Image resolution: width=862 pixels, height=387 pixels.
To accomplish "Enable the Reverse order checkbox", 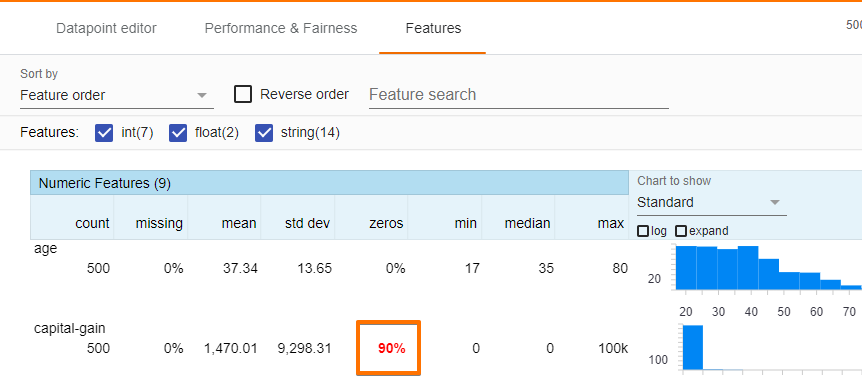I will [242, 94].
